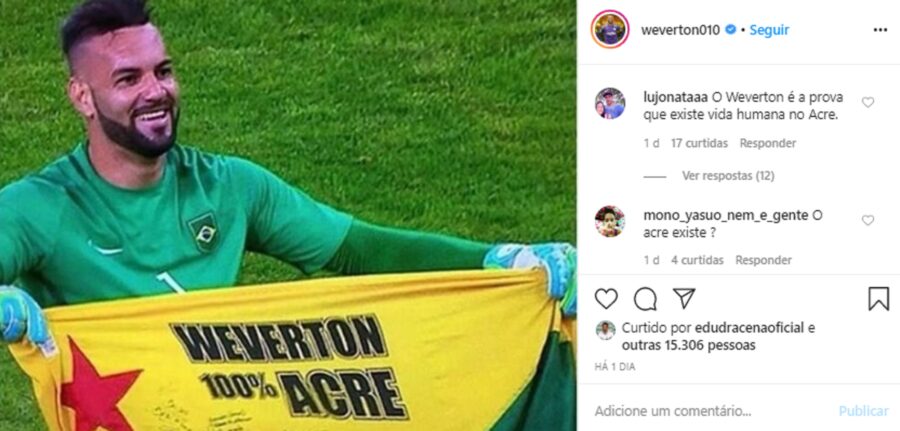Click mono_yasuo_nem_e_gente's avatar picture
The width and height of the screenshot is (900, 431).
(610, 222)
